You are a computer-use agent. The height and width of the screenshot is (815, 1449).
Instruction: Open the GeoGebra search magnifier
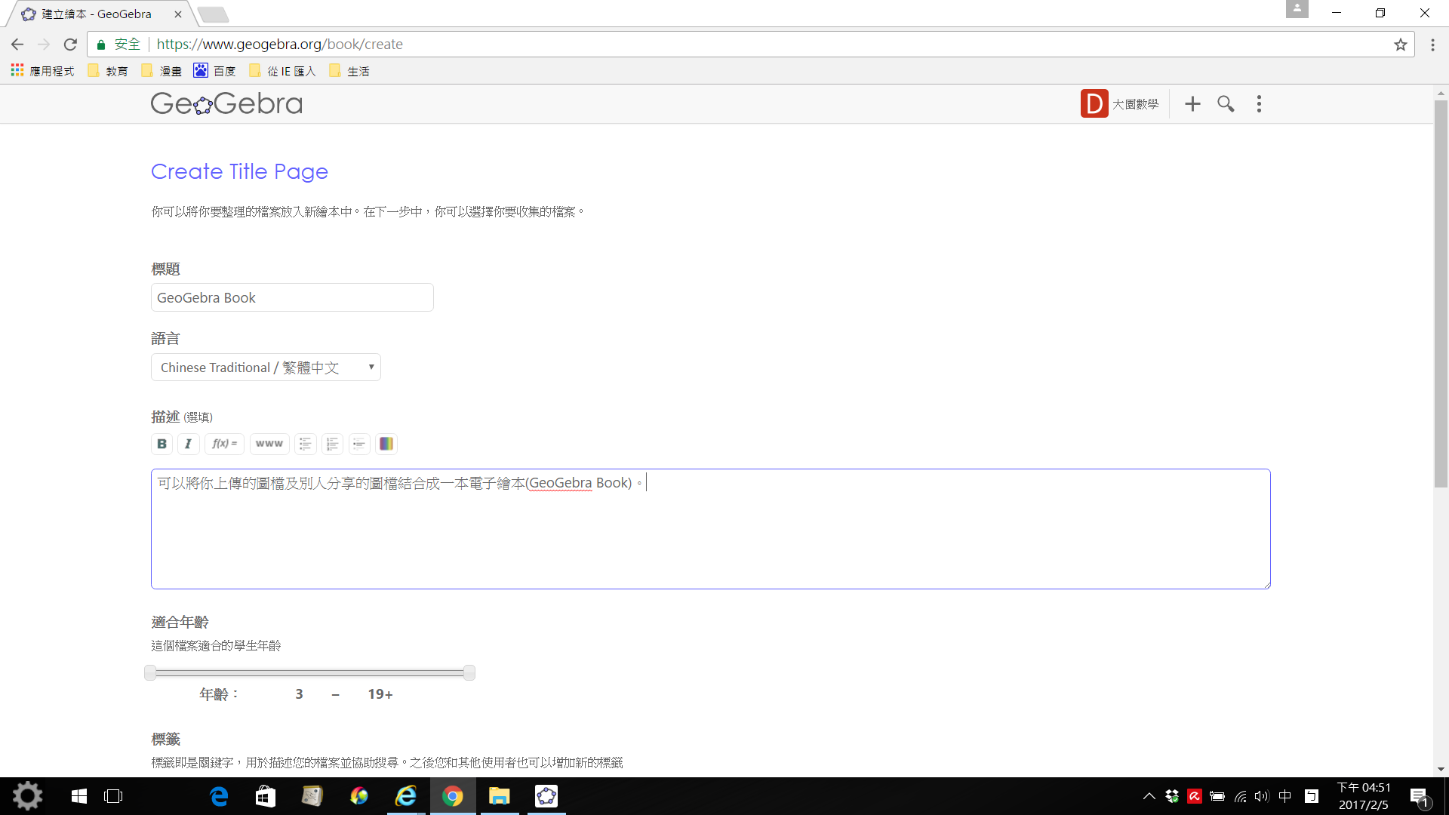(x=1226, y=104)
